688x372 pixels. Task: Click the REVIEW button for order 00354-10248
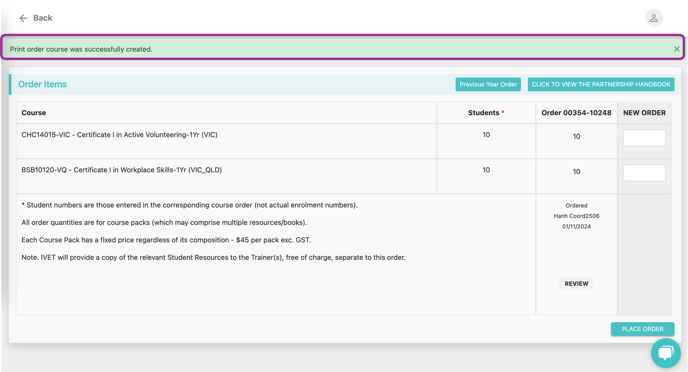point(576,284)
